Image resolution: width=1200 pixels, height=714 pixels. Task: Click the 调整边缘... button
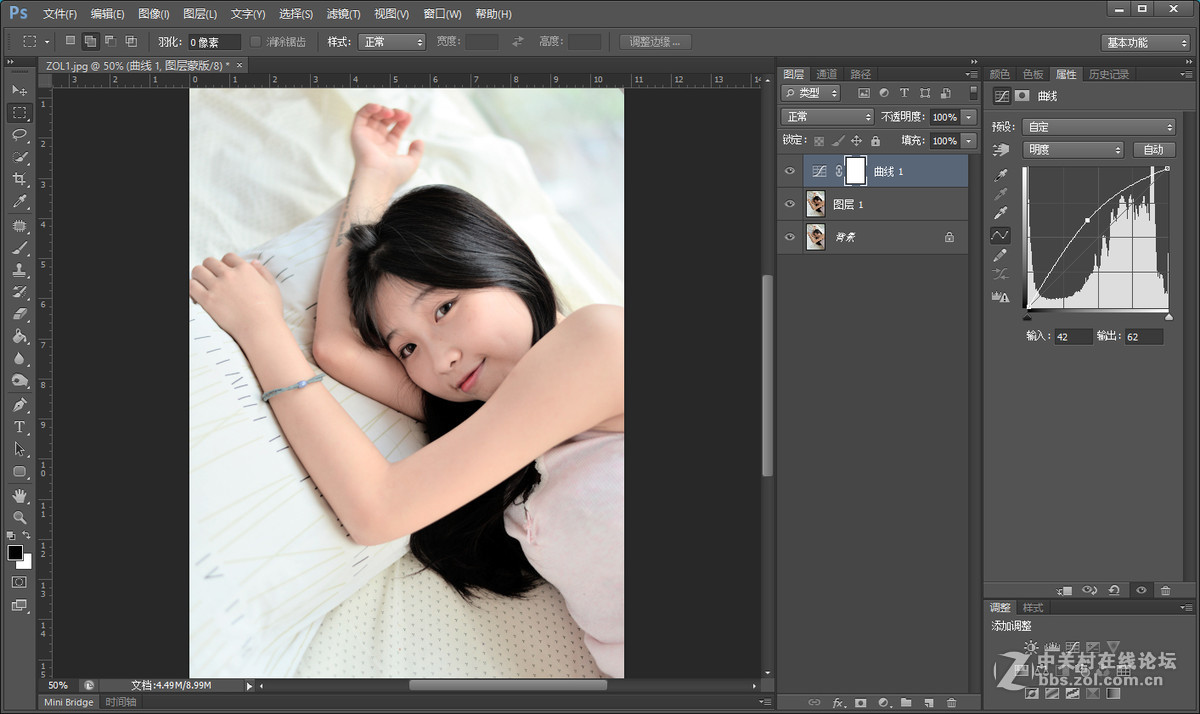coord(656,42)
